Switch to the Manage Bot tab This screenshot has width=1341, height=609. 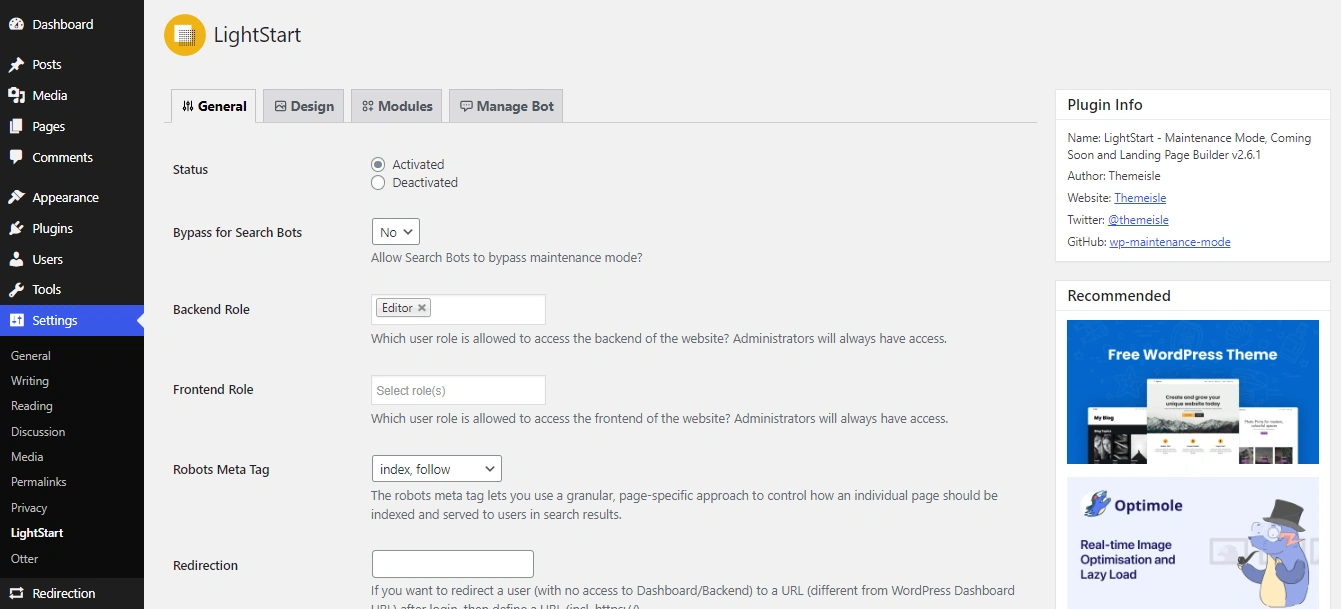pyautogui.click(x=506, y=106)
